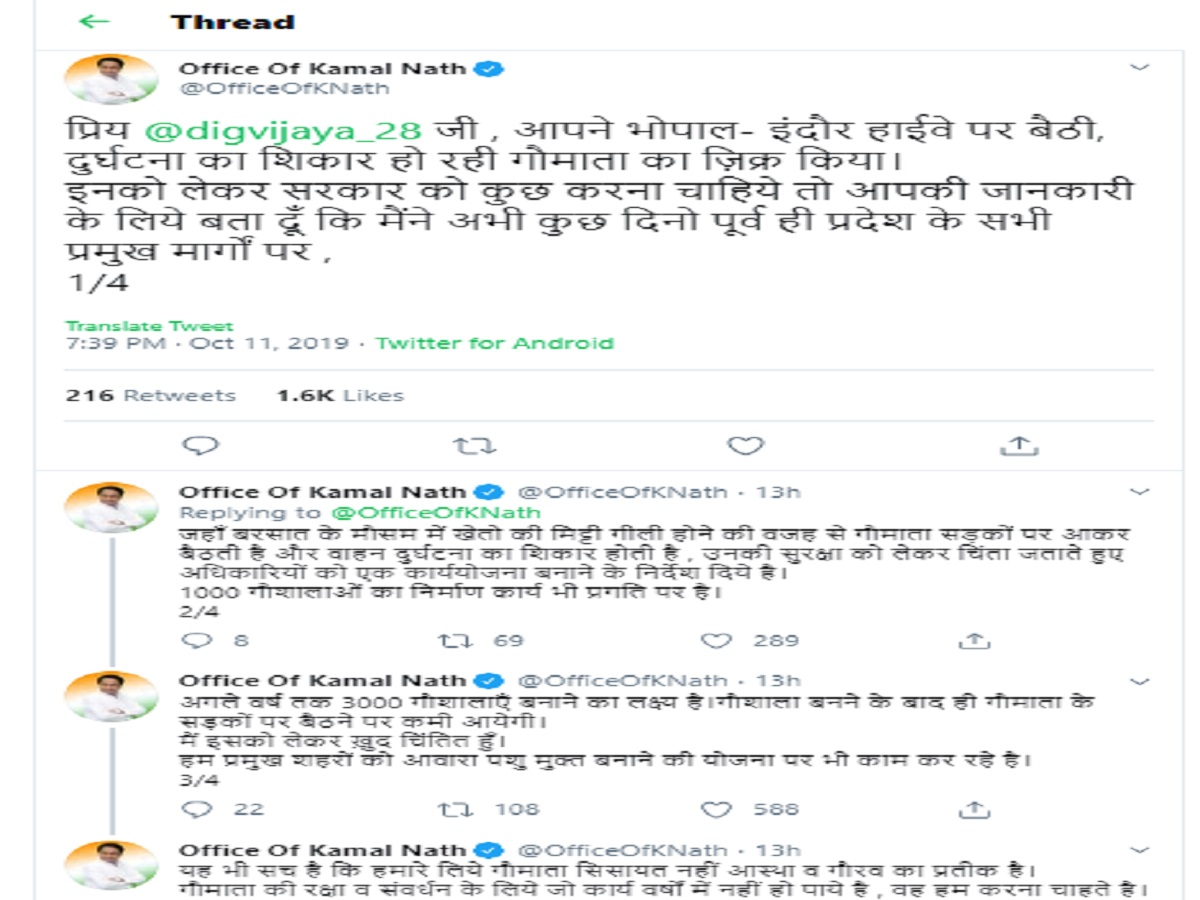Screen dimensions: 1200x900
Task: Click Translate Tweet
Action: click(149, 326)
